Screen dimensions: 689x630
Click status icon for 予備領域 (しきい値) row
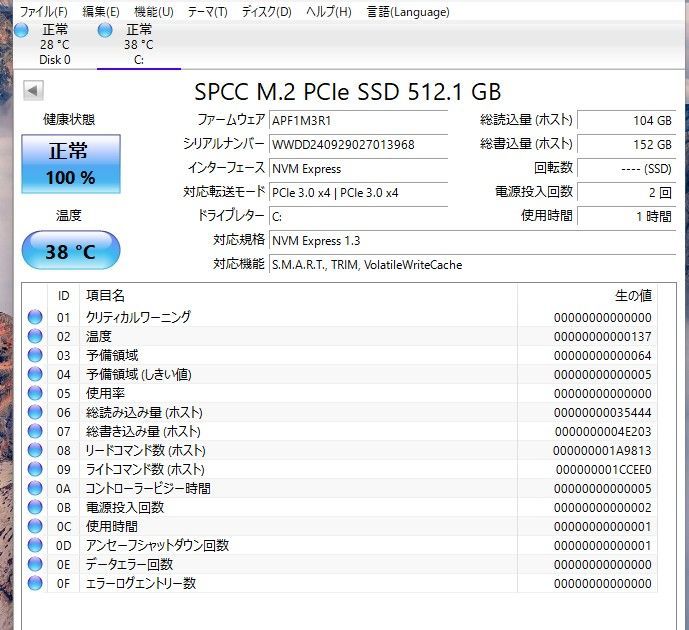(35, 374)
